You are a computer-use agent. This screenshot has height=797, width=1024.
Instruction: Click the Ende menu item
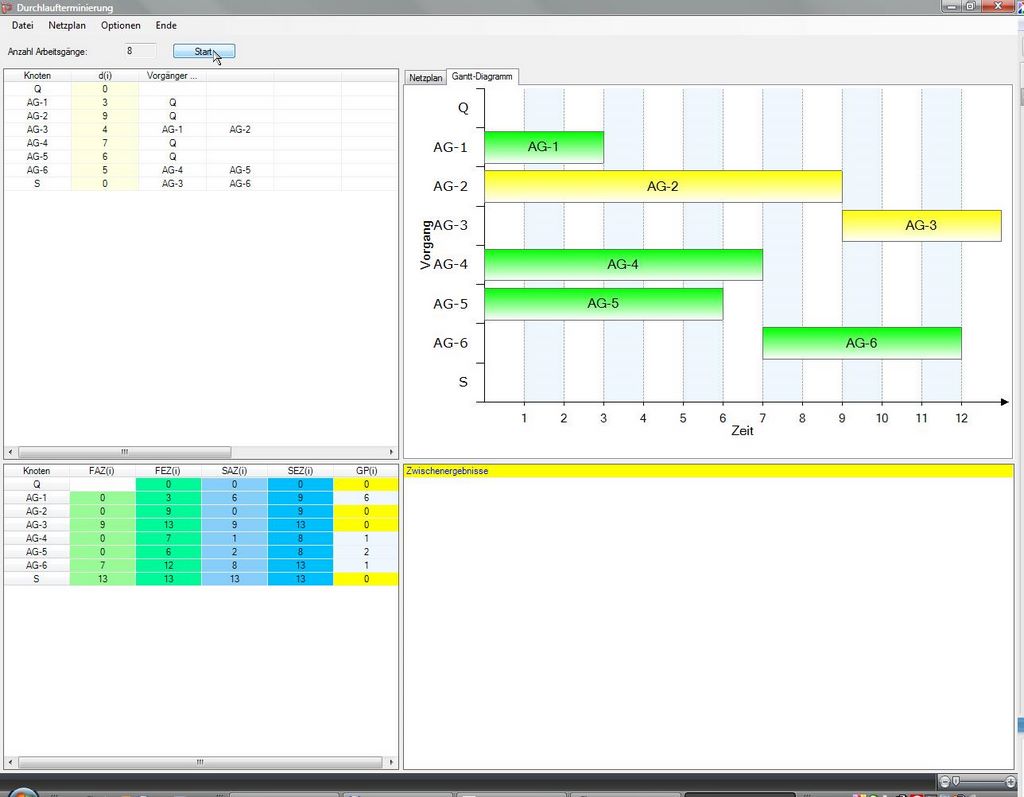[166, 25]
